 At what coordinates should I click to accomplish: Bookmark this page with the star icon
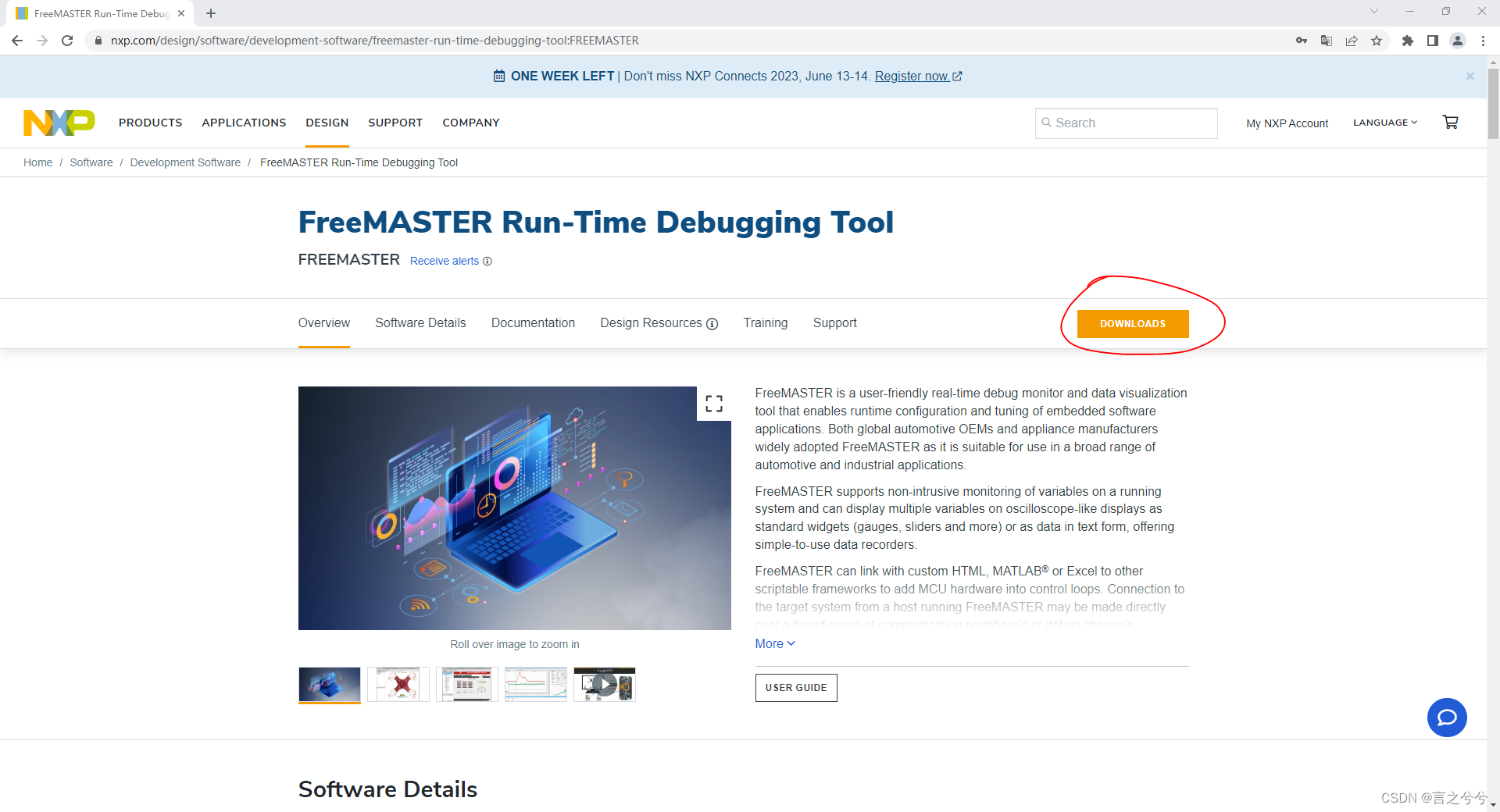tap(1377, 40)
